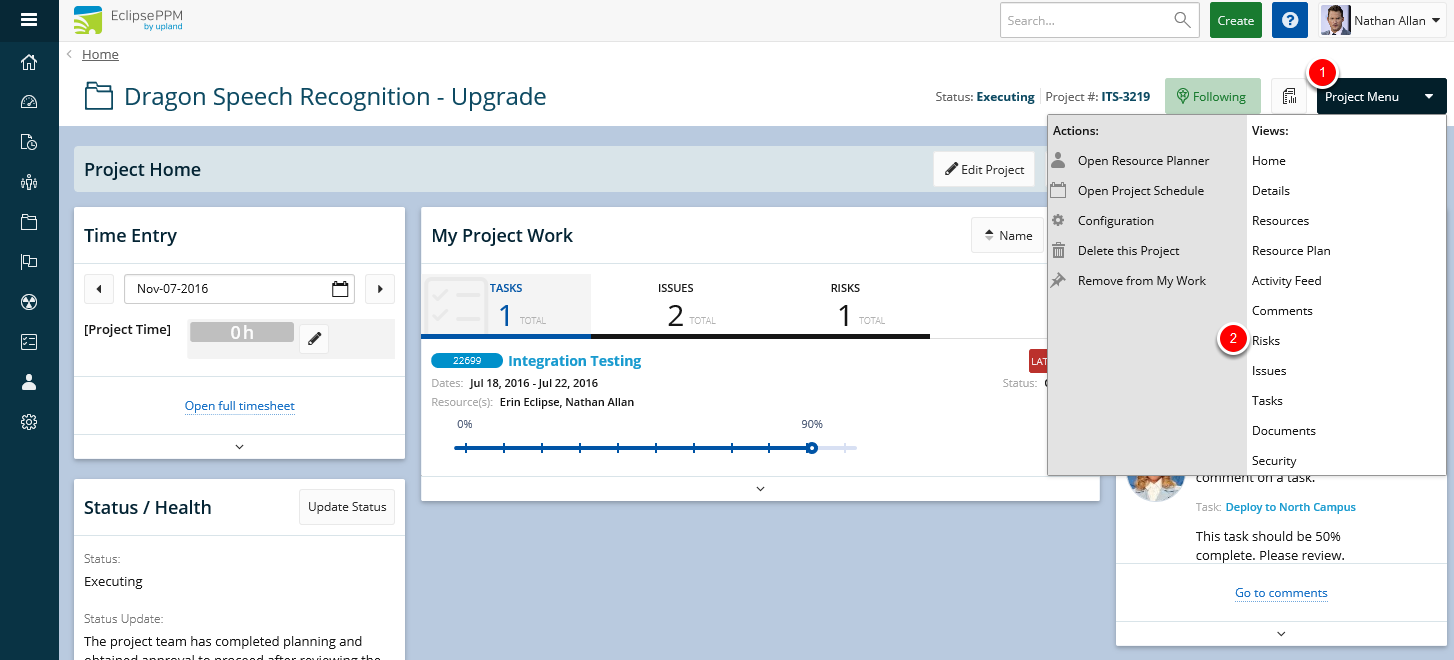Select Delete this Project action
1454x660 pixels.
coord(1129,251)
